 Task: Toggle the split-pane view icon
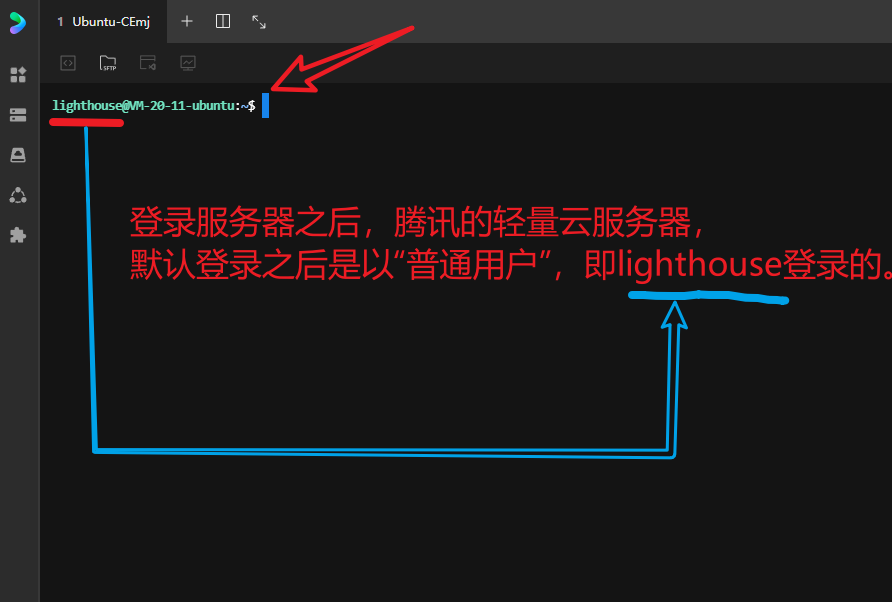(223, 21)
